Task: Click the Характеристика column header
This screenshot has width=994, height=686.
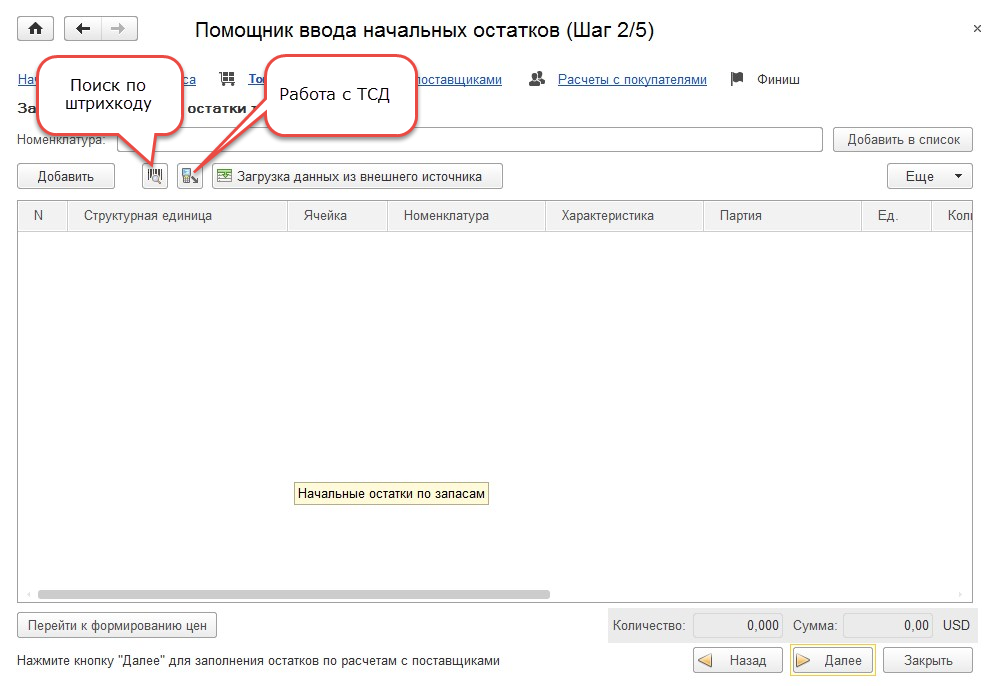Action: pos(607,215)
